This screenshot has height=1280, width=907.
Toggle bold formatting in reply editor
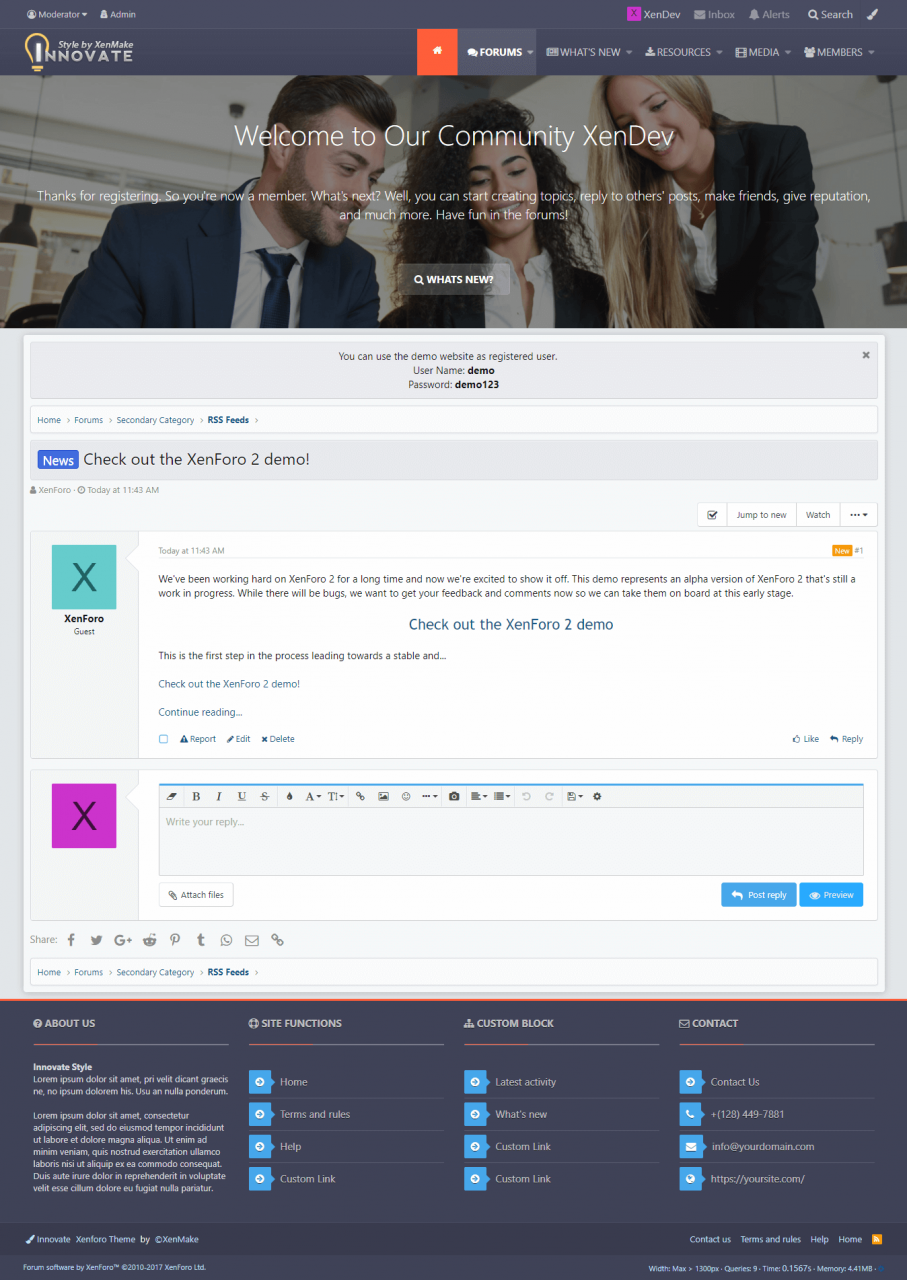196,797
